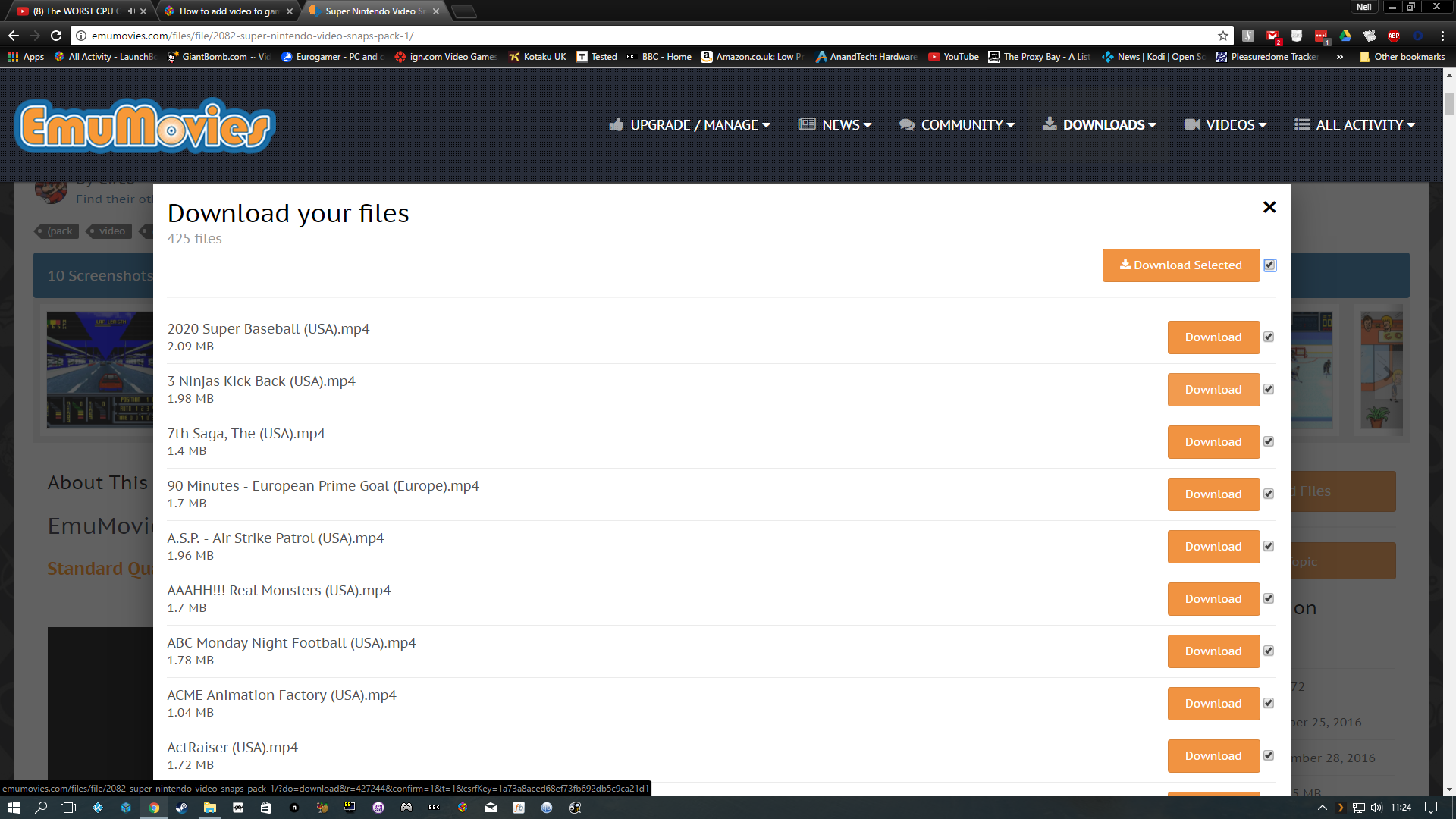Open Mail app from the taskbar
The width and height of the screenshot is (1456, 819).
(491, 808)
